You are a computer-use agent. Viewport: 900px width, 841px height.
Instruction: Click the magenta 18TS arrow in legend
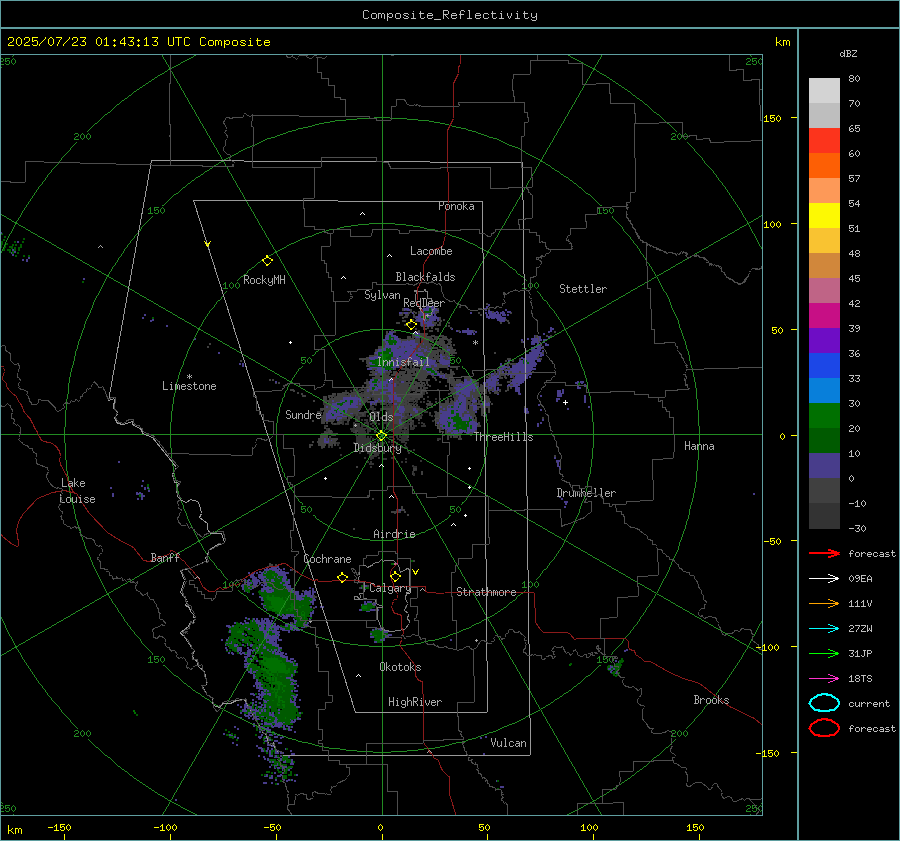(824, 679)
